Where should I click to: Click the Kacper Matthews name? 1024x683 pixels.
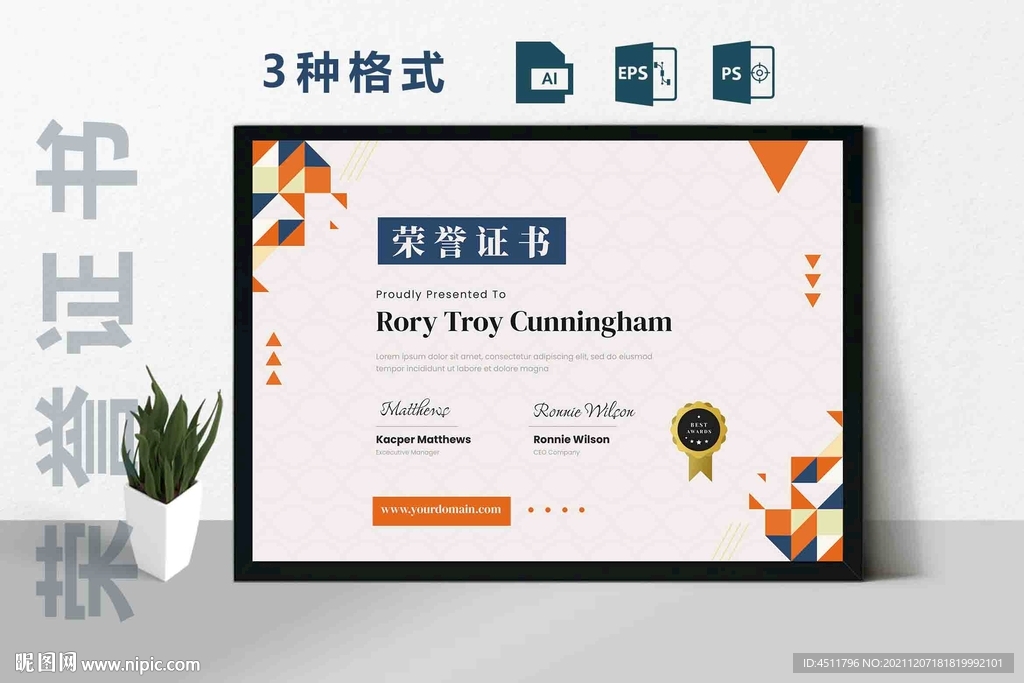click(x=423, y=439)
